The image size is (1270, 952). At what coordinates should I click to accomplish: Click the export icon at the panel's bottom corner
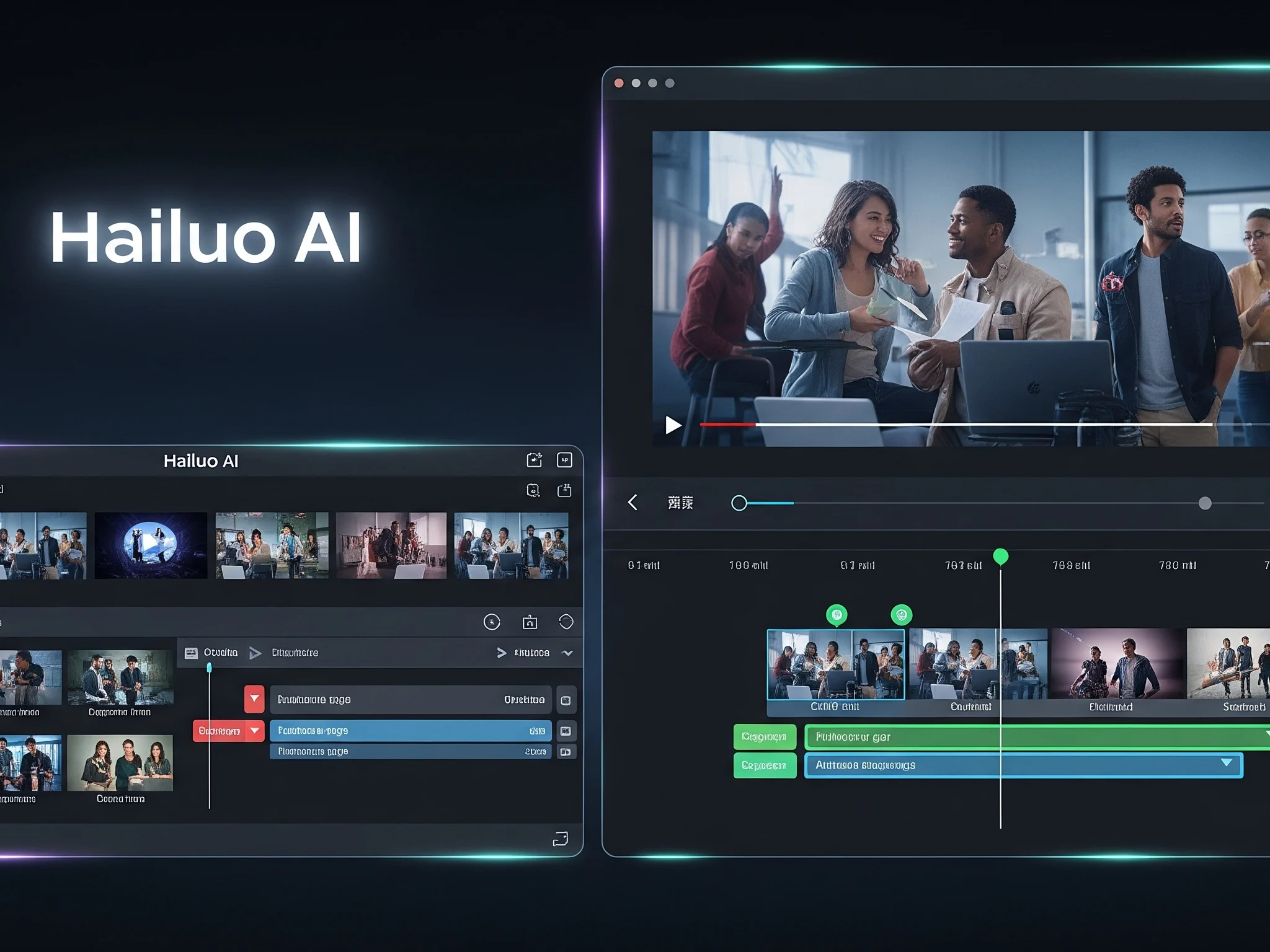click(560, 839)
